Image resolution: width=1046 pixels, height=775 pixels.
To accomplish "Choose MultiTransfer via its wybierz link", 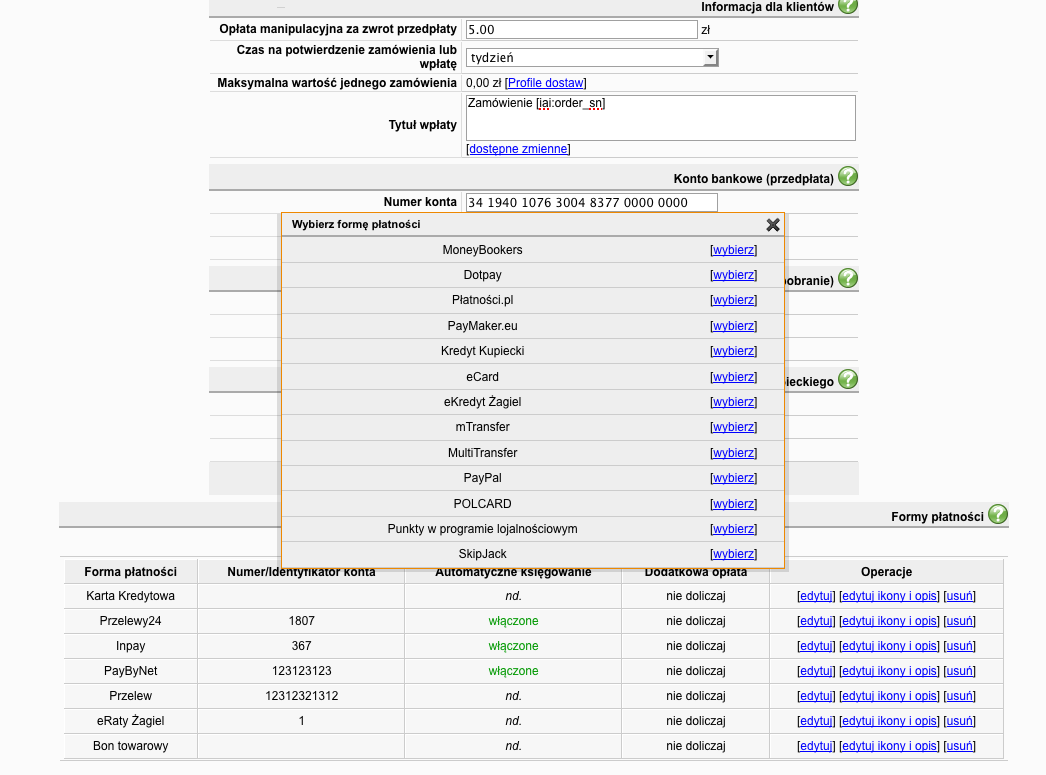I will point(733,453).
